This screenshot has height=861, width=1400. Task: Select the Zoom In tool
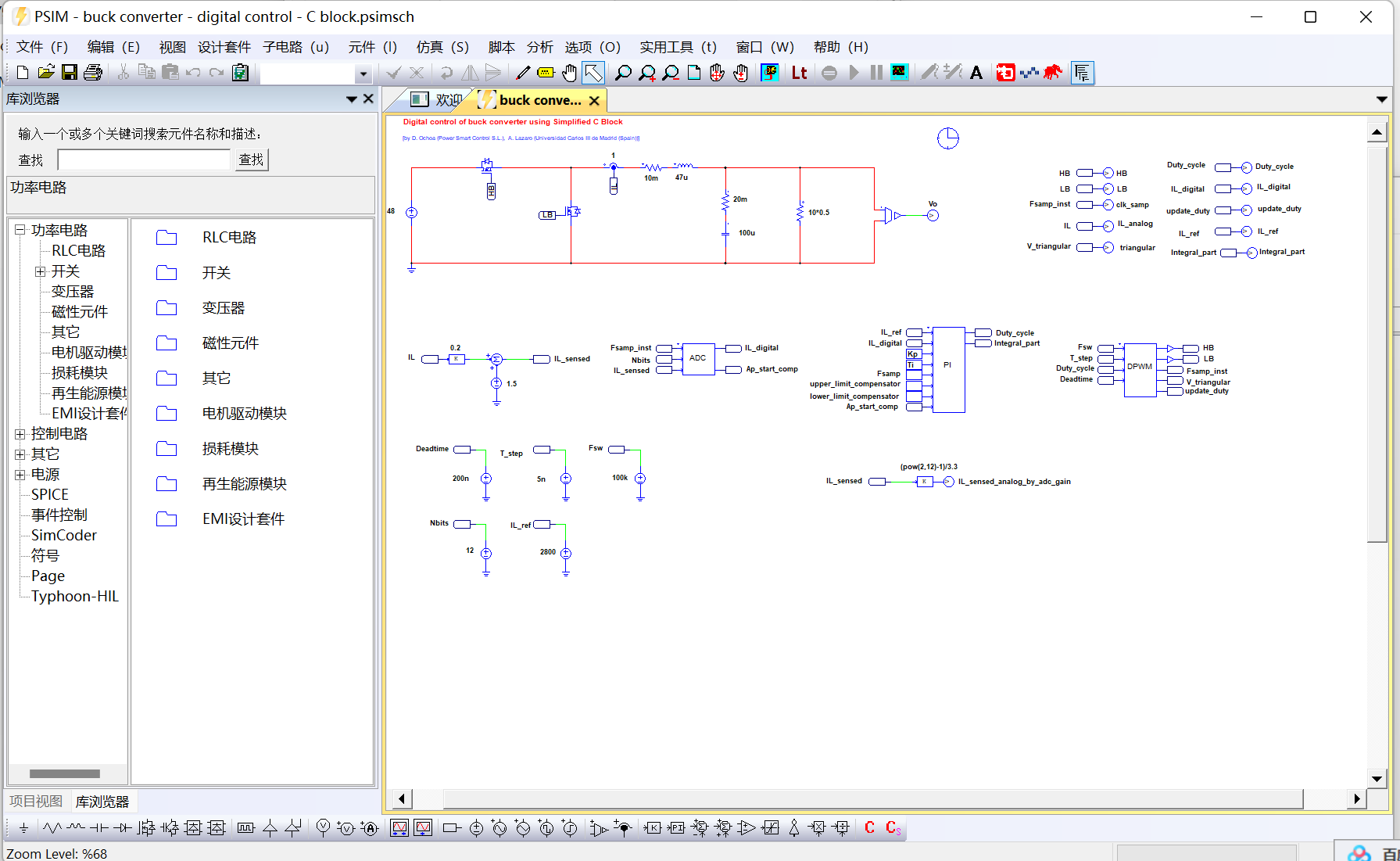click(646, 73)
